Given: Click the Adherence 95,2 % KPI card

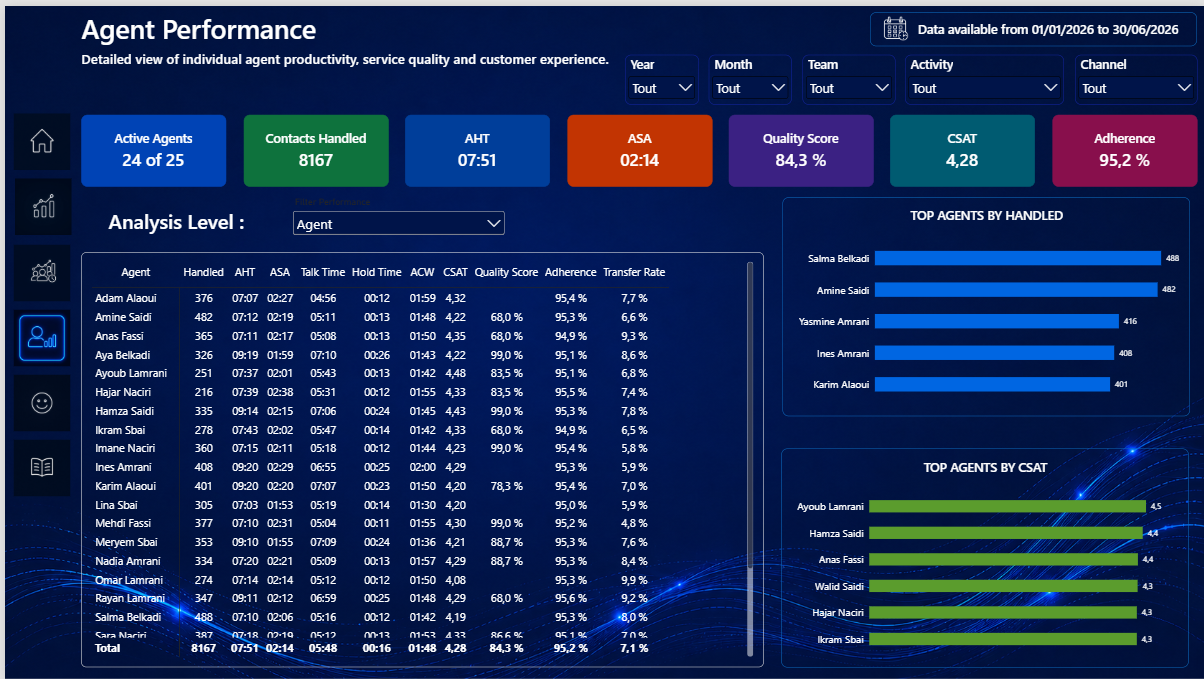Looking at the screenshot, I should (x=1124, y=150).
